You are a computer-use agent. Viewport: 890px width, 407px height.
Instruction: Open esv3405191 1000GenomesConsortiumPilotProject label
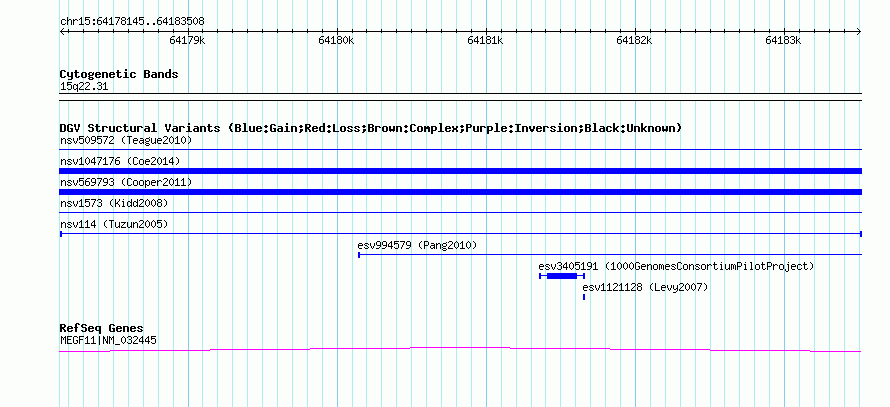pos(676,266)
